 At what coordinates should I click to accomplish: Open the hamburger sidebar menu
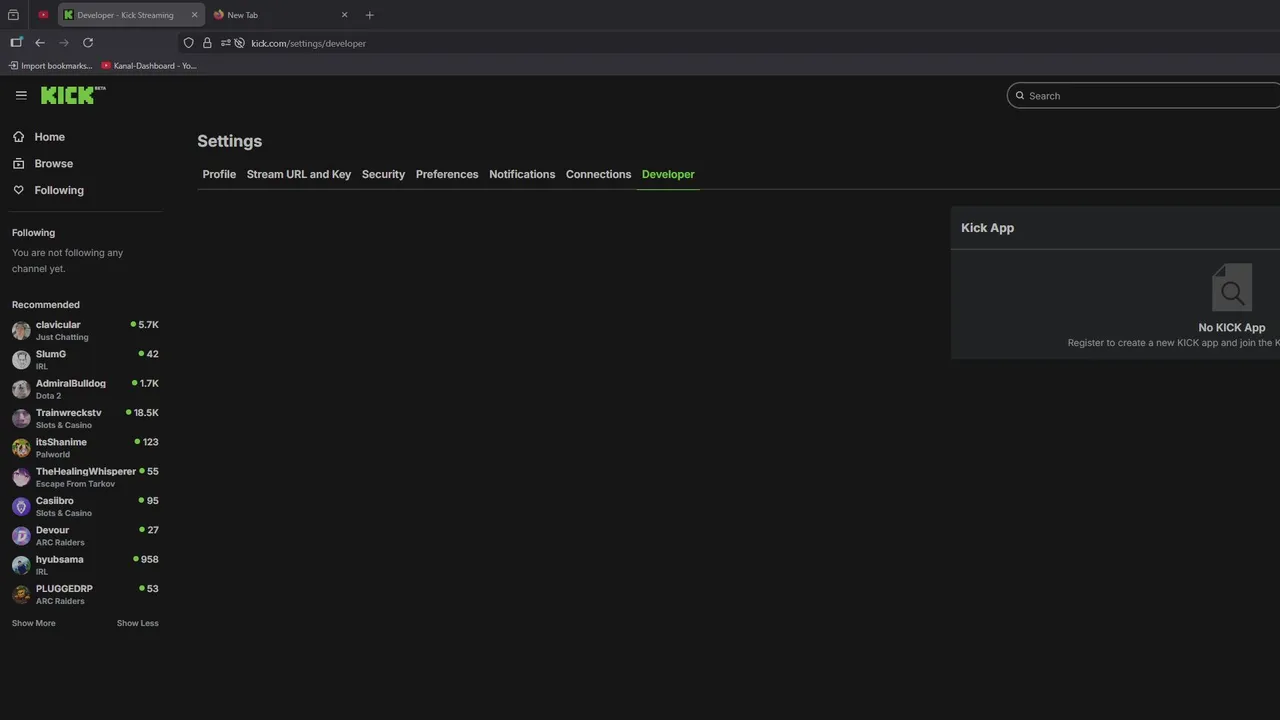pos(21,95)
